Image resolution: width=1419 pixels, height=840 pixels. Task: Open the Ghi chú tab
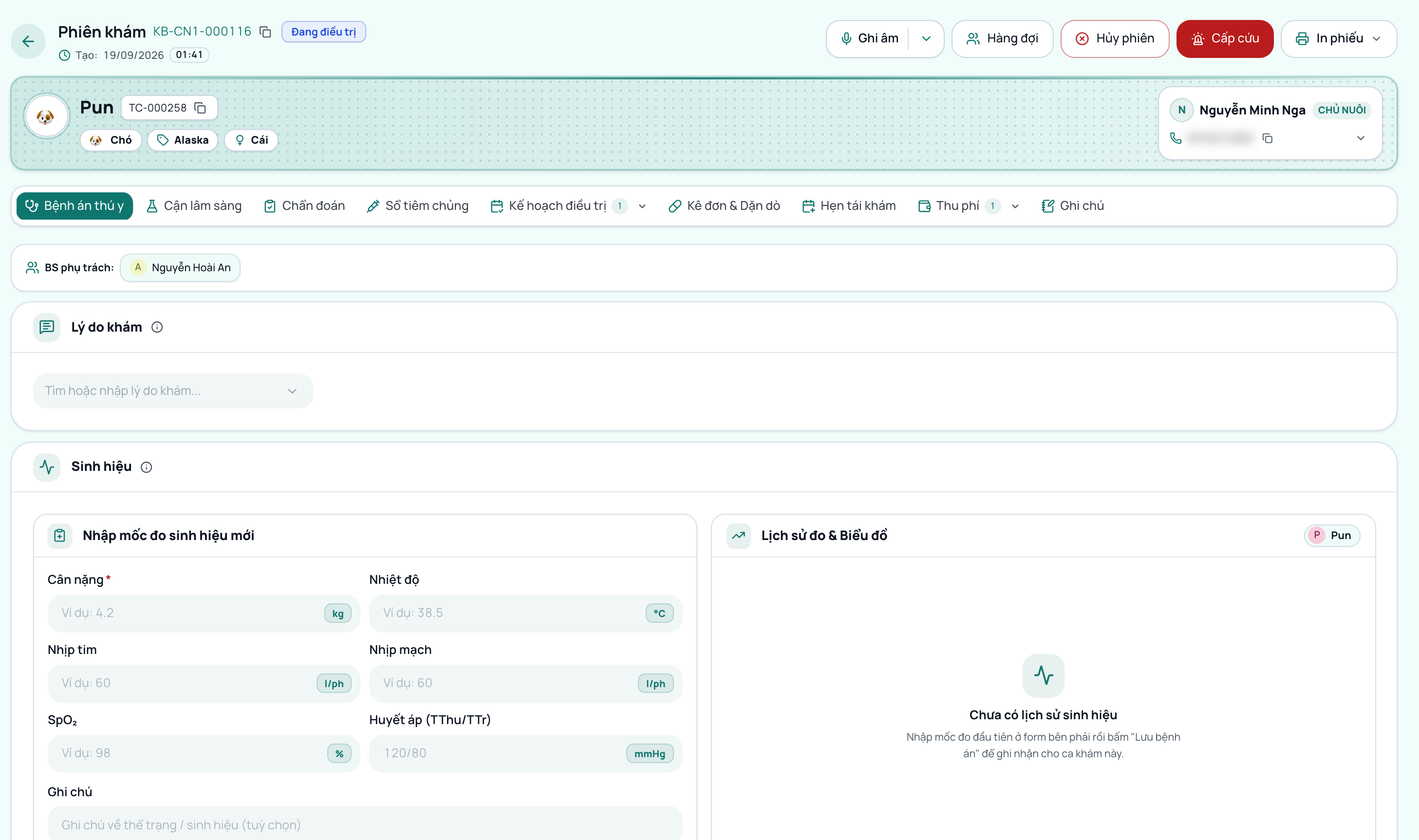pos(1073,206)
